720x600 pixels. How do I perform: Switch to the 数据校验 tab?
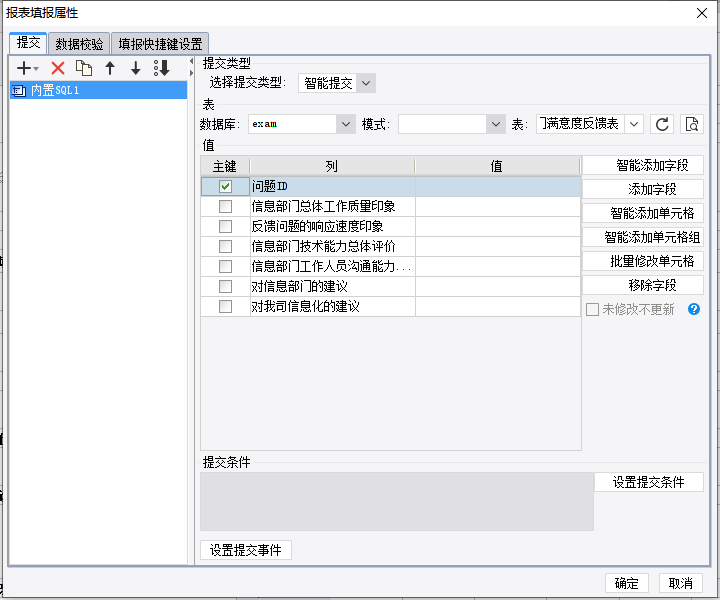pos(79,44)
